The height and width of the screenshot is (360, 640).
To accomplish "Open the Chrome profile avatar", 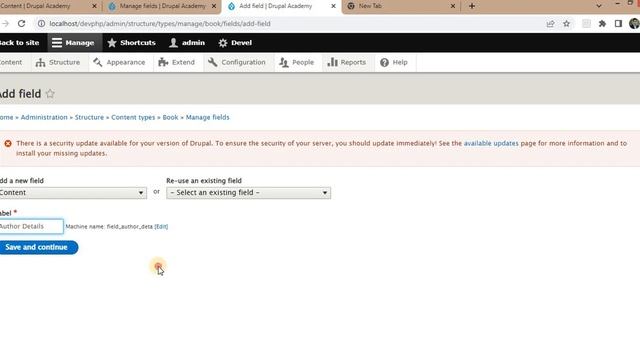I will (634, 24).
